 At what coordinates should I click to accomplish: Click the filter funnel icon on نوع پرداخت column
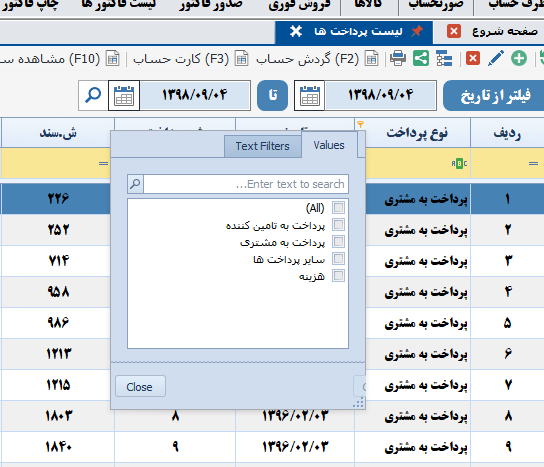click(x=360, y=124)
